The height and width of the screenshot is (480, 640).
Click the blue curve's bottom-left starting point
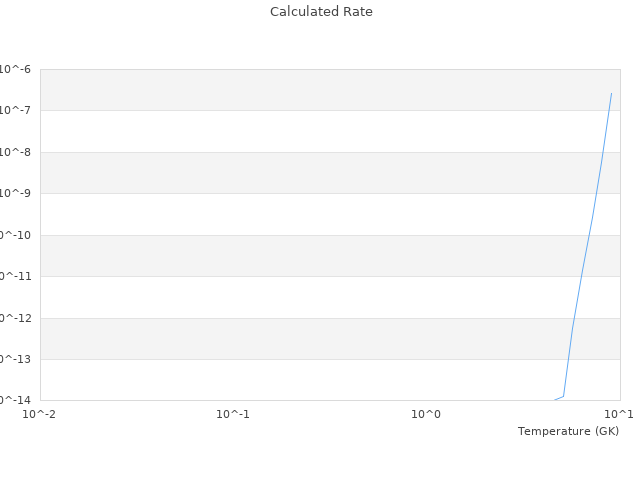coord(555,400)
